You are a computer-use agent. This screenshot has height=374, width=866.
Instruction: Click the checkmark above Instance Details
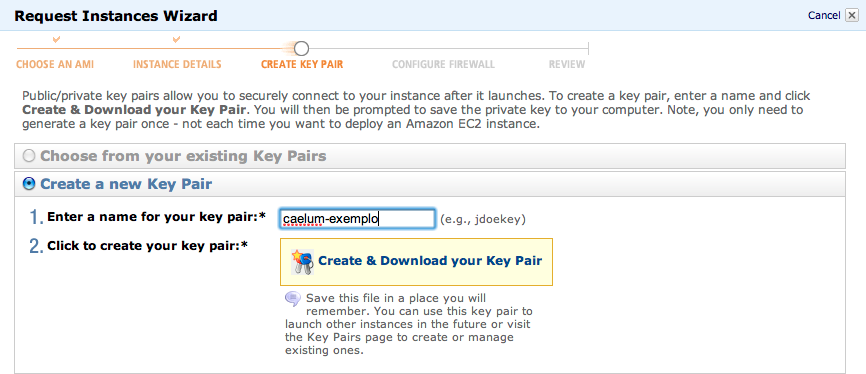pos(176,40)
